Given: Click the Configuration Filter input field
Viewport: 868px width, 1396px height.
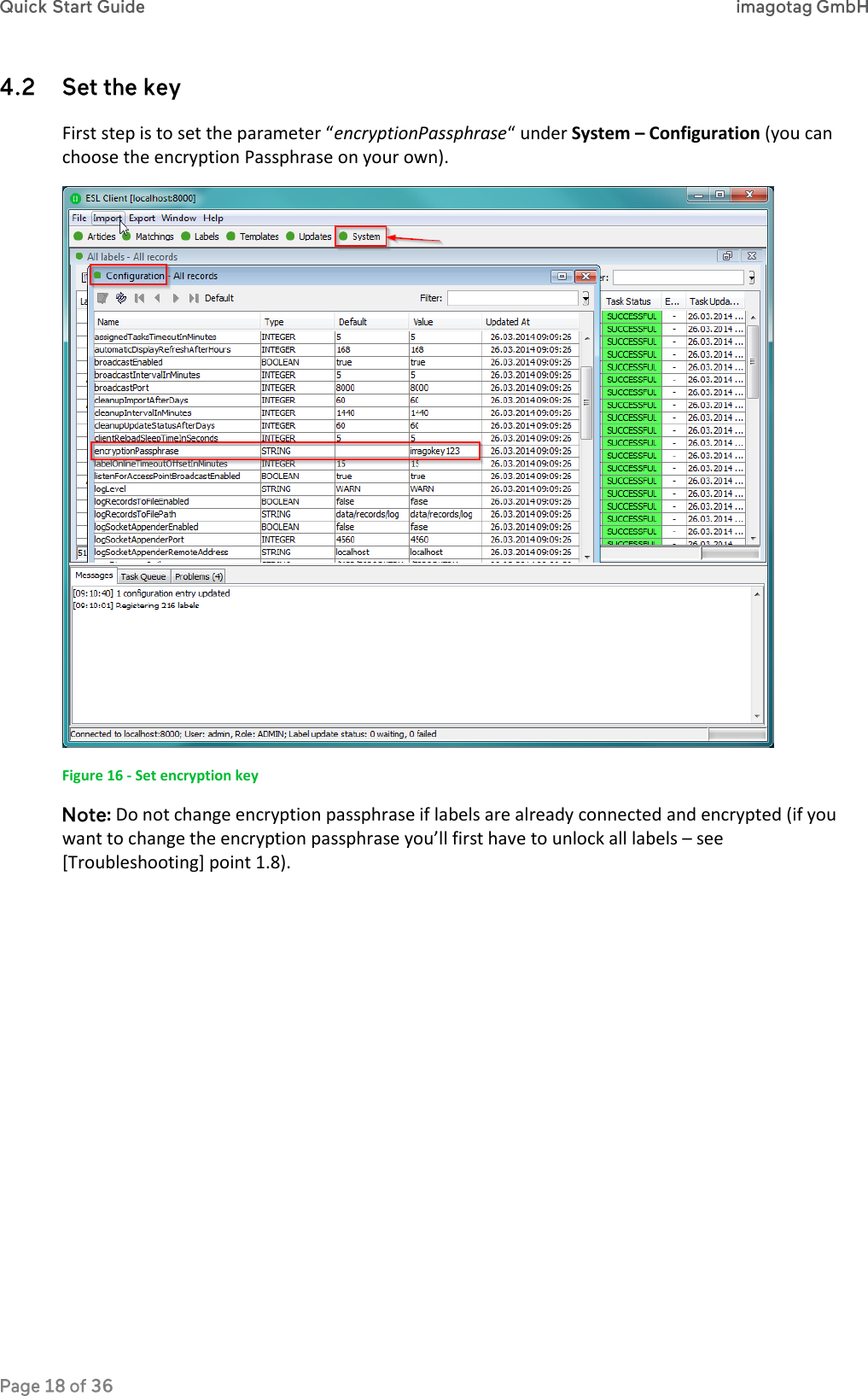Looking at the screenshot, I should [513, 298].
